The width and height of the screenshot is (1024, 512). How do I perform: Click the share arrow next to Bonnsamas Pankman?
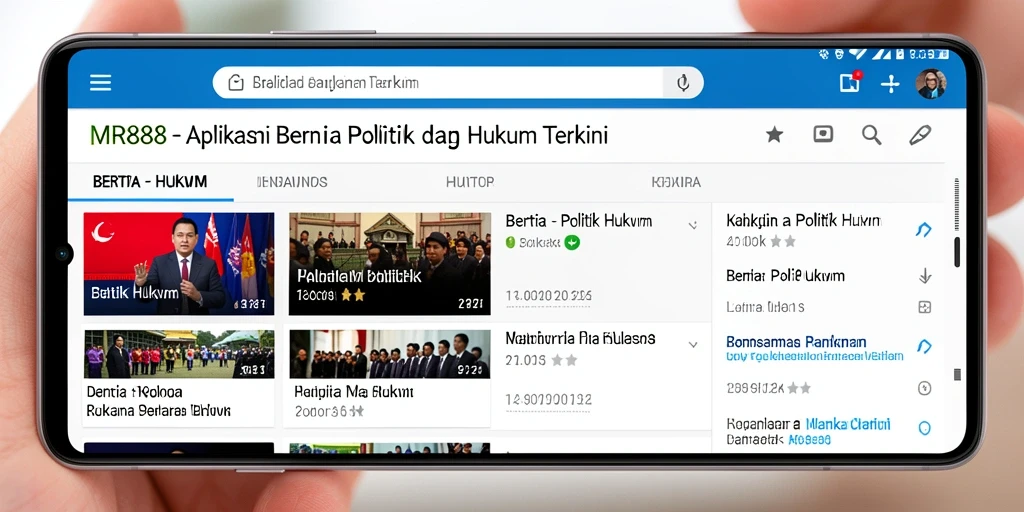point(924,346)
